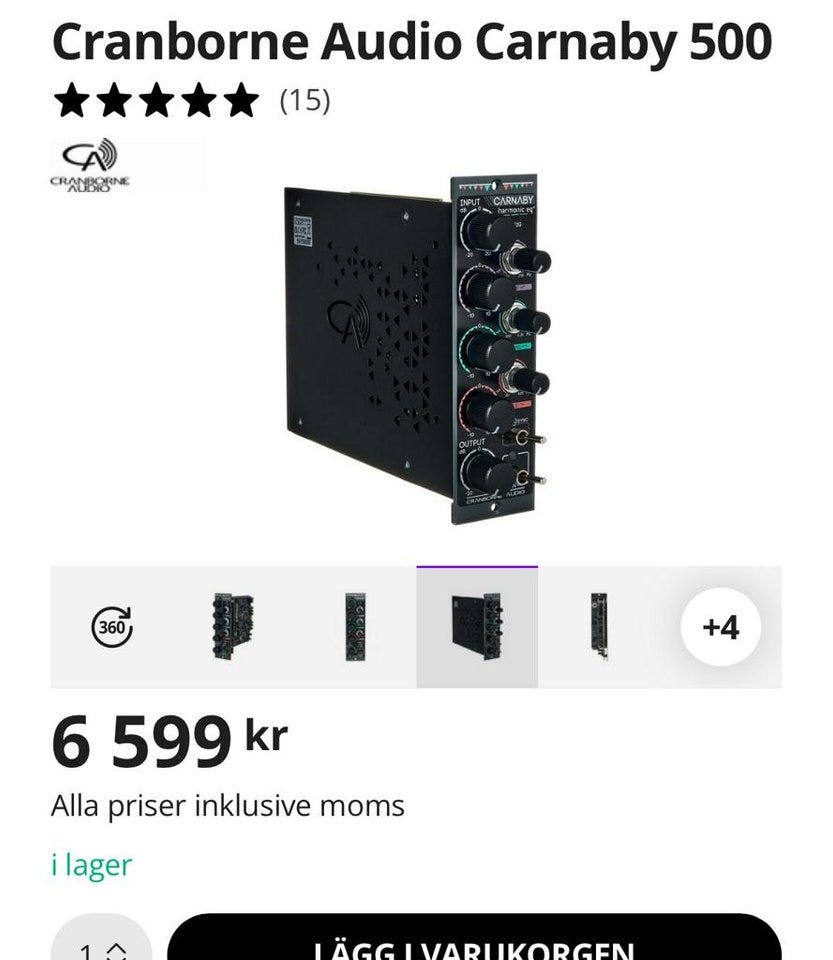Click the "i lager" stock status
Image resolution: width=833 pixels, height=960 pixels.
pyautogui.click(x=91, y=865)
